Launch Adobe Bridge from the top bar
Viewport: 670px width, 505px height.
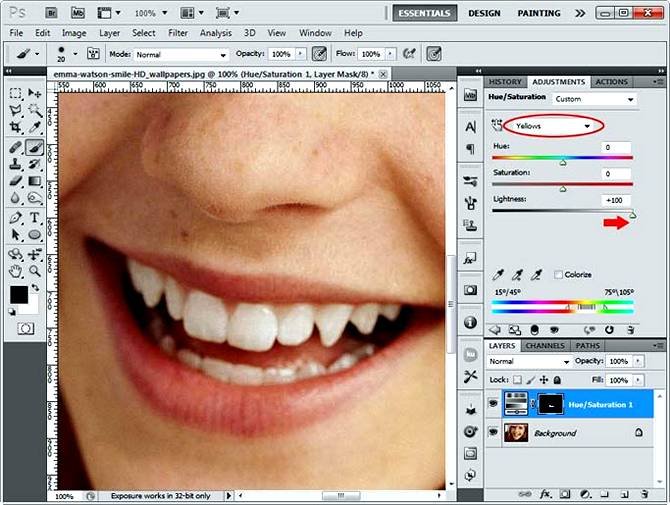point(50,14)
